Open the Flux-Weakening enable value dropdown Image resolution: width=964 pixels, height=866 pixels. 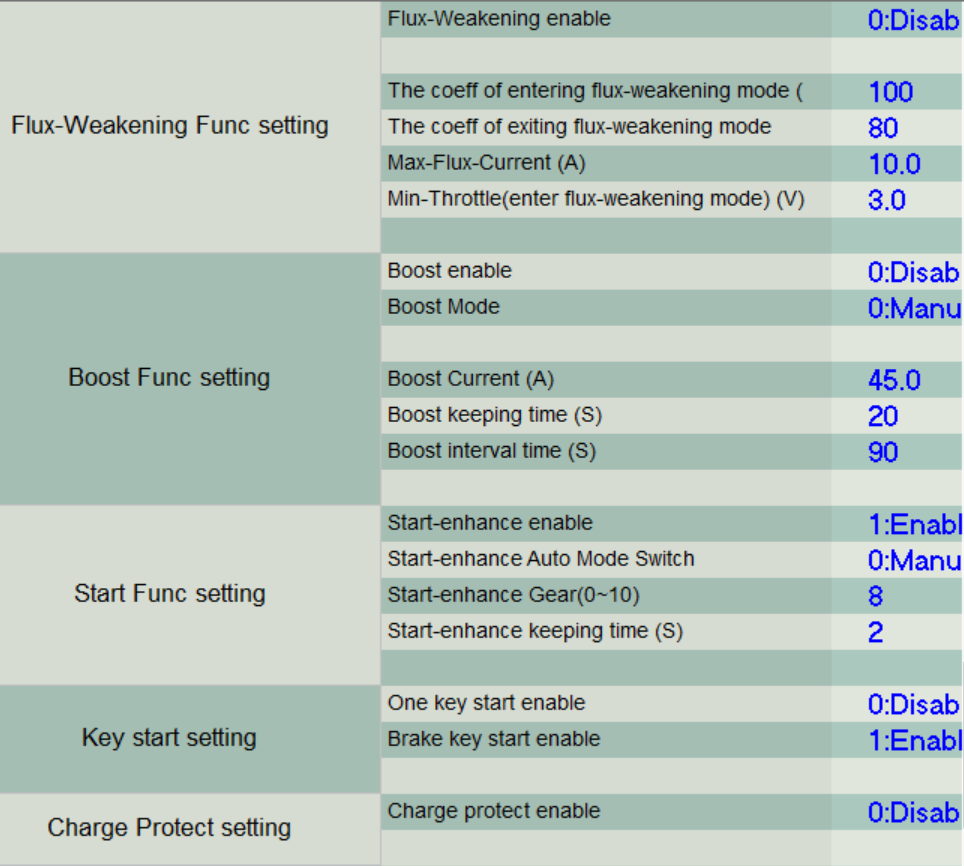point(912,20)
